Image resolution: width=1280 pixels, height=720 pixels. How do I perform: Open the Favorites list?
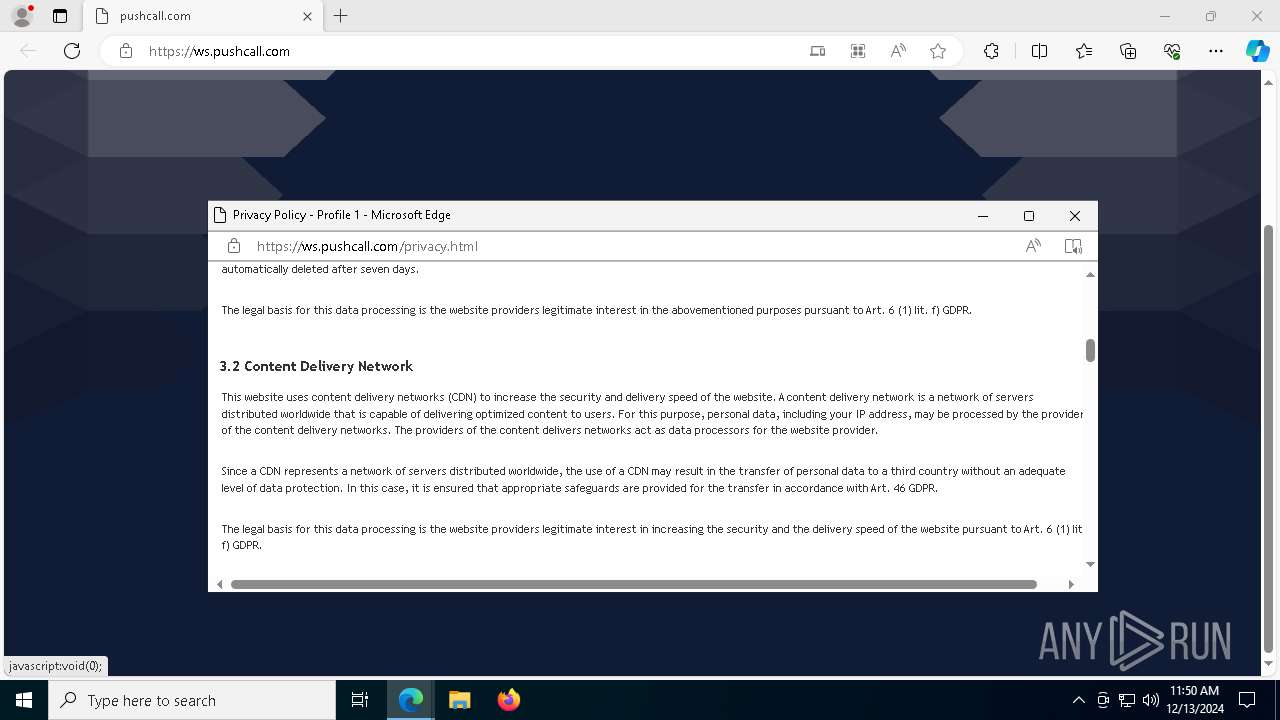pos(1084,51)
